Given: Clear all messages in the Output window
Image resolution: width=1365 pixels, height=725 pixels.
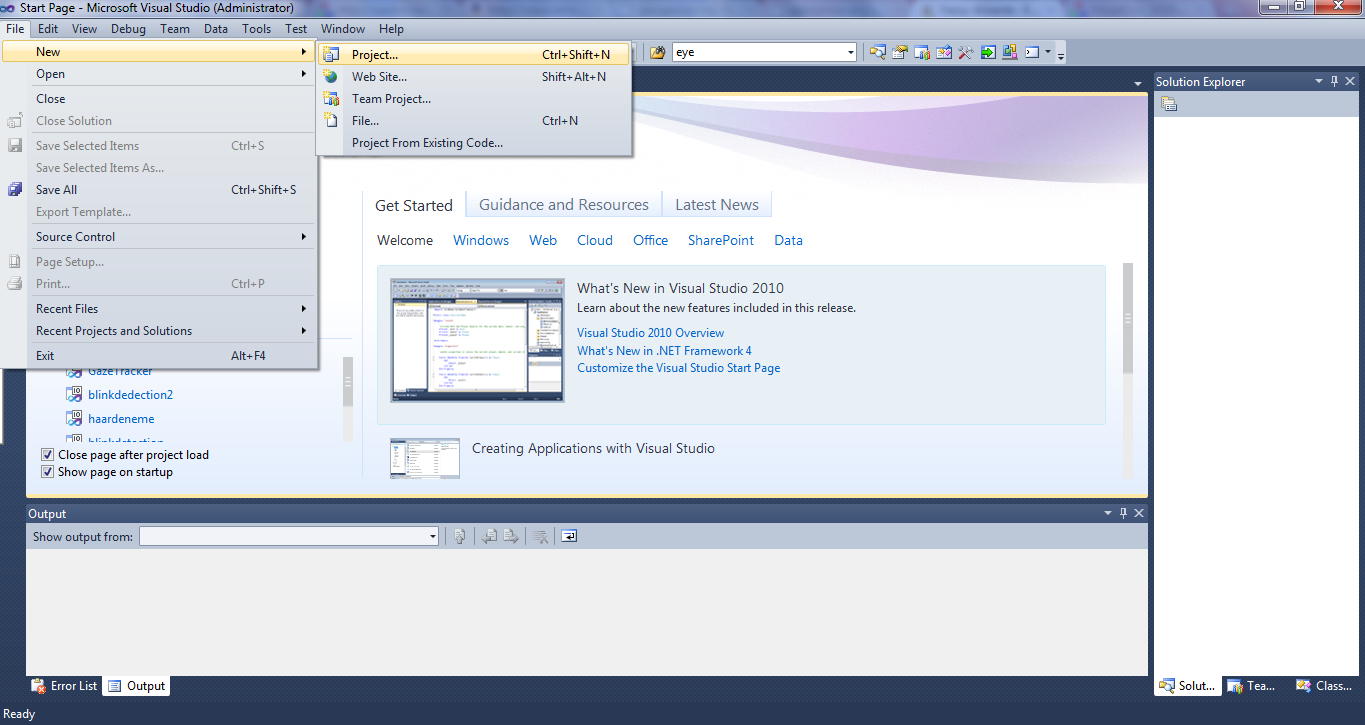Looking at the screenshot, I should click(540, 536).
